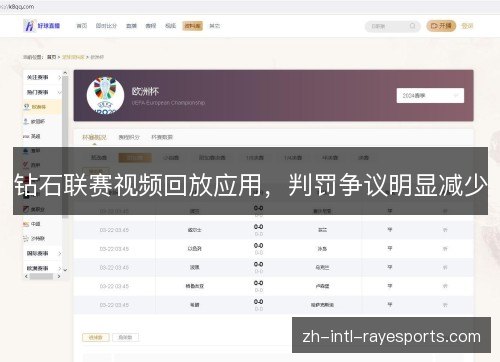Open the 析 analysis link in 威尔士 row
The width and height of the screenshot is (500, 362).
[445, 230]
